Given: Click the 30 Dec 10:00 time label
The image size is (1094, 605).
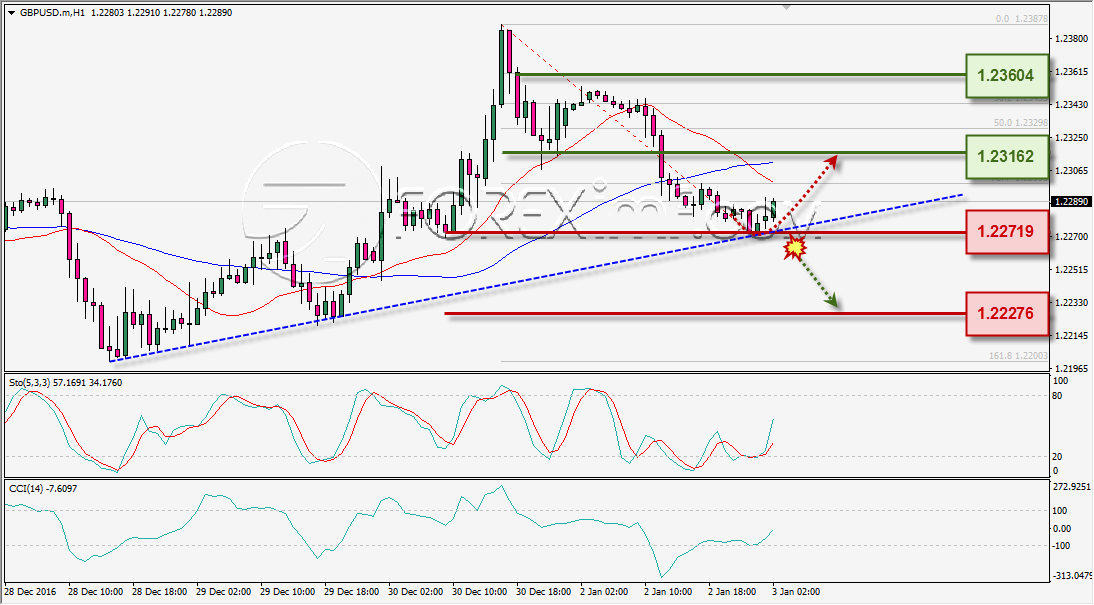Looking at the screenshot, I should (x=480, y=592).
